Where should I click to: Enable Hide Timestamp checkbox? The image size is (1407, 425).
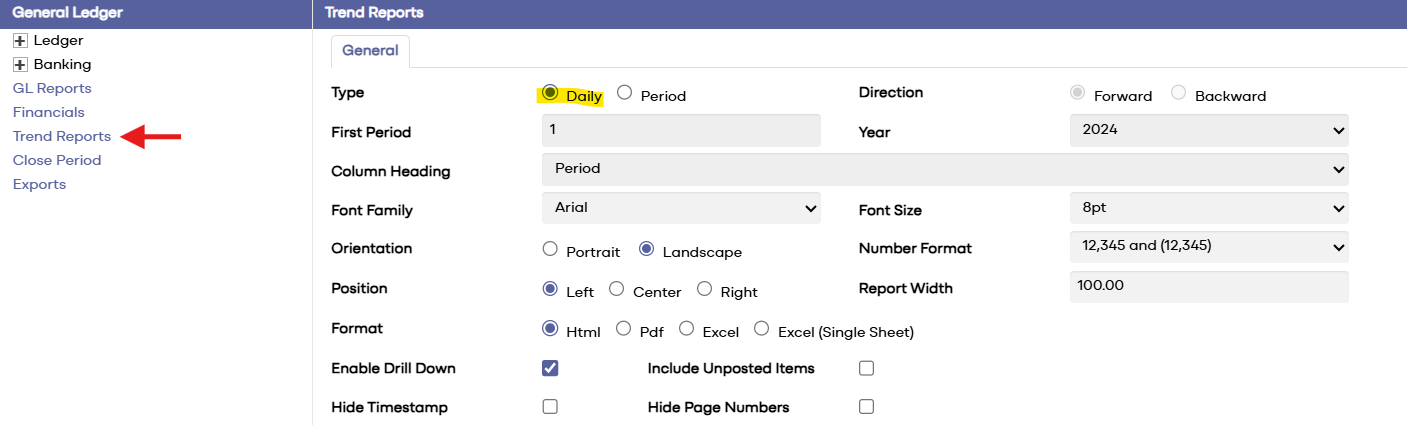click(550, 407)
